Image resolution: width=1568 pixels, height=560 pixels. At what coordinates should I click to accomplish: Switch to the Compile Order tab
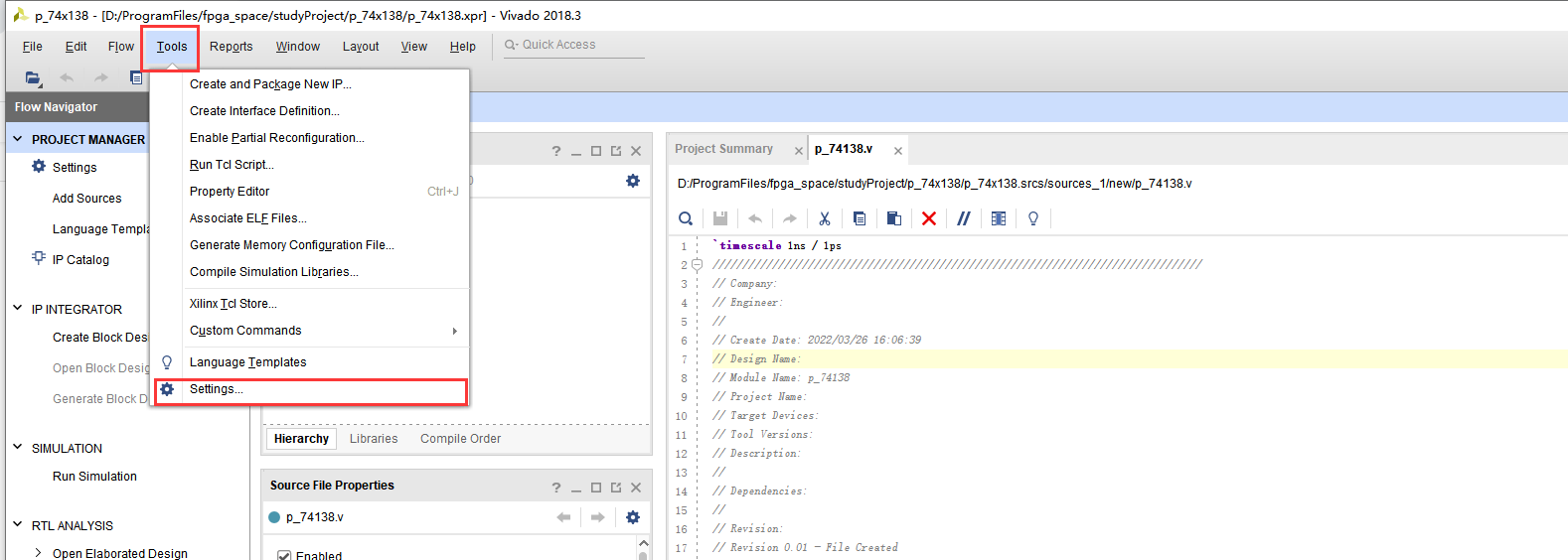click(460, 439)
